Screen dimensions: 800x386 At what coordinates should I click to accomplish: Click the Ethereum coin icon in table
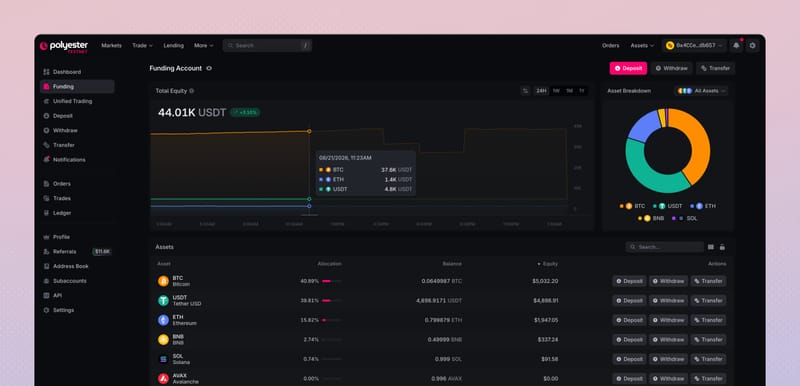(x=163, y=320)
